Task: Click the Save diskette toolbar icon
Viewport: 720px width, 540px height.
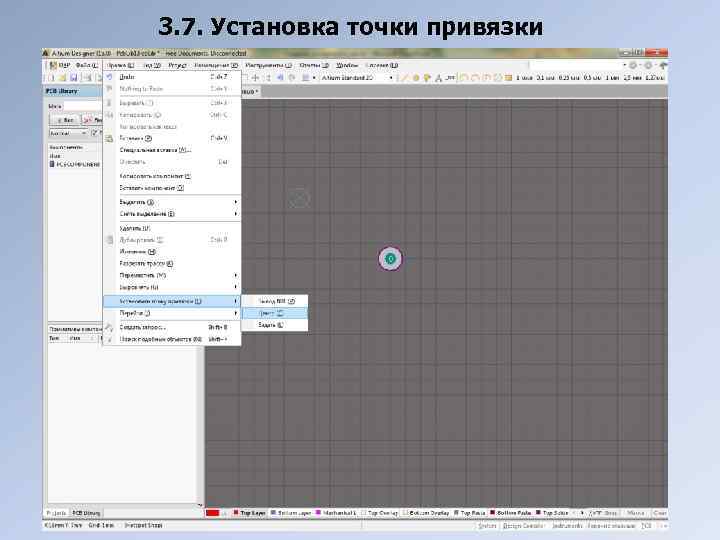Action: pyautogui.click(x=73, y=79)
